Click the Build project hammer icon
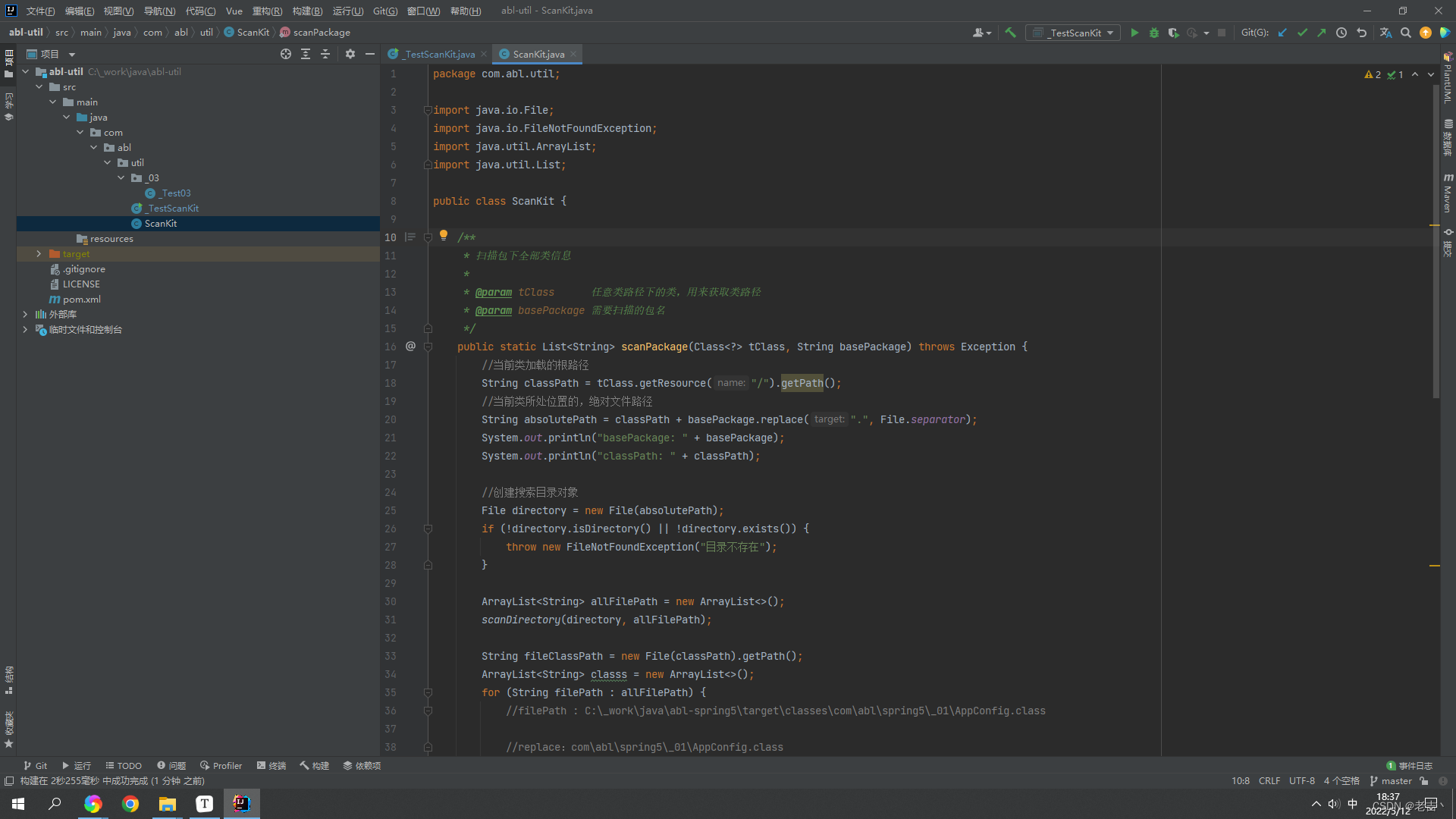Image resolution: width=1456 pixels, height=819 pixels. pyautogui.click(x=1010, y=33)
